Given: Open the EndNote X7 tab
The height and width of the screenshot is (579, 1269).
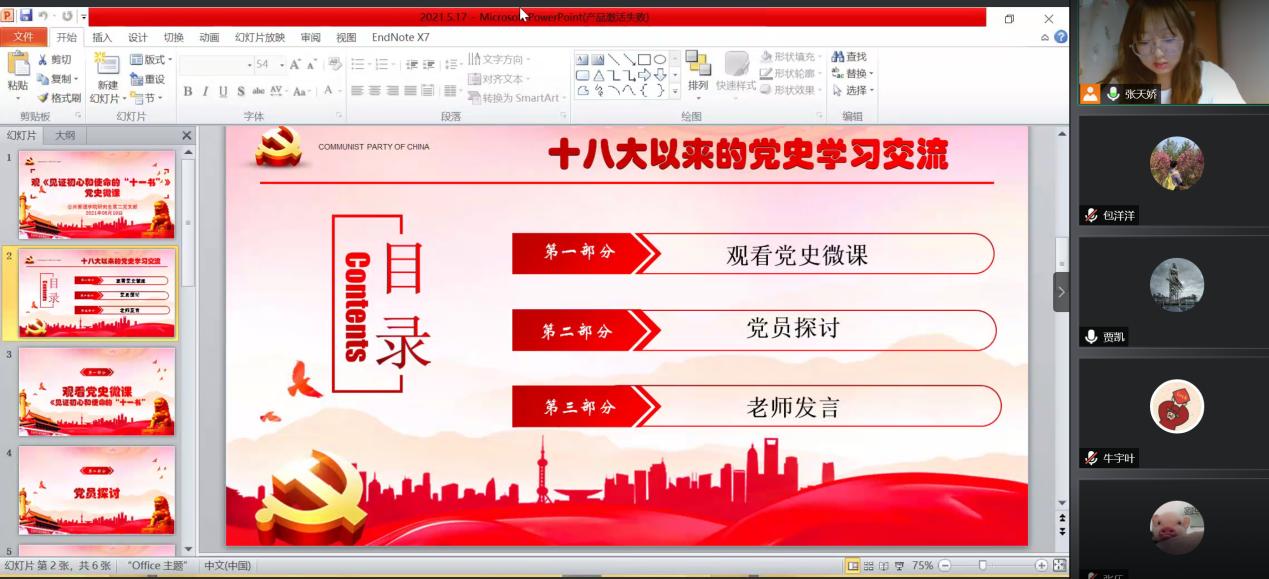Looking at the screenshot, I should tap(400, 37).
